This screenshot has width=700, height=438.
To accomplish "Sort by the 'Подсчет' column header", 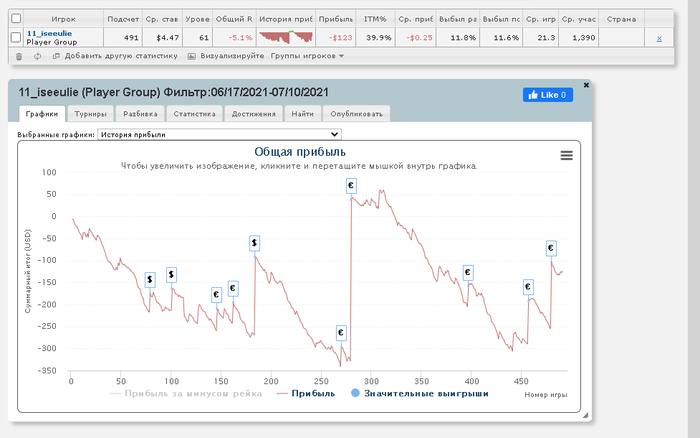I will click(123, 19).
